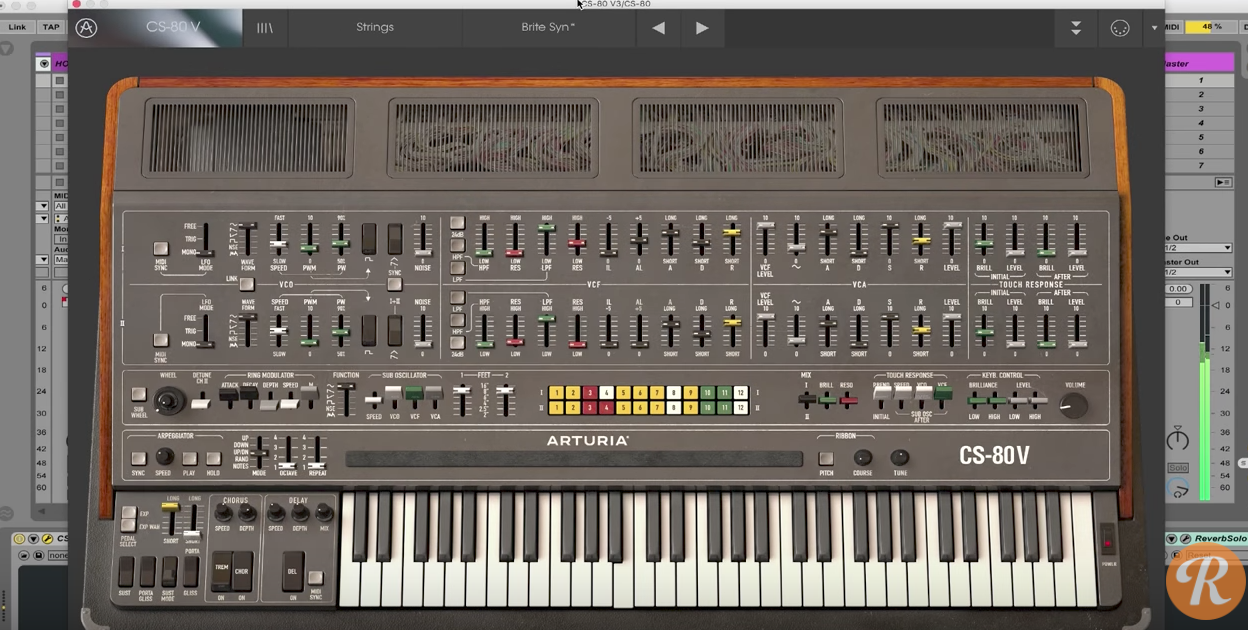Launch Ableton master scene 1
The width and height of the screenshot is (1248, 630).
point(1200,80)
